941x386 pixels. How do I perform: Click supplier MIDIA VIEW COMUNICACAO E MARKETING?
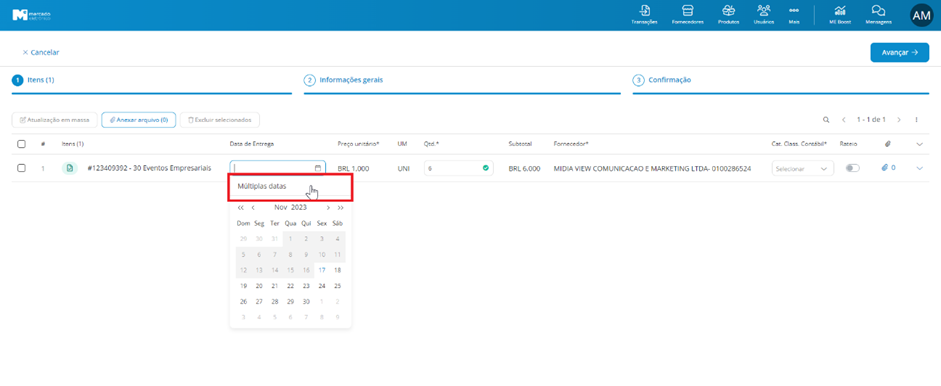(x=652, y=168)
